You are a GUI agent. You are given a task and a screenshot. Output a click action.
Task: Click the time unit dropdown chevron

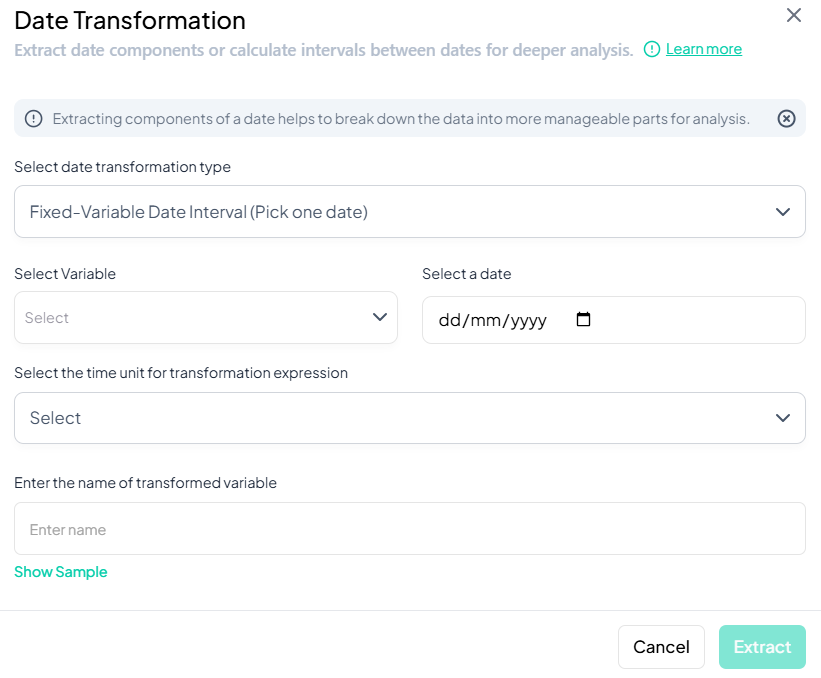click(x=783, y=418)
